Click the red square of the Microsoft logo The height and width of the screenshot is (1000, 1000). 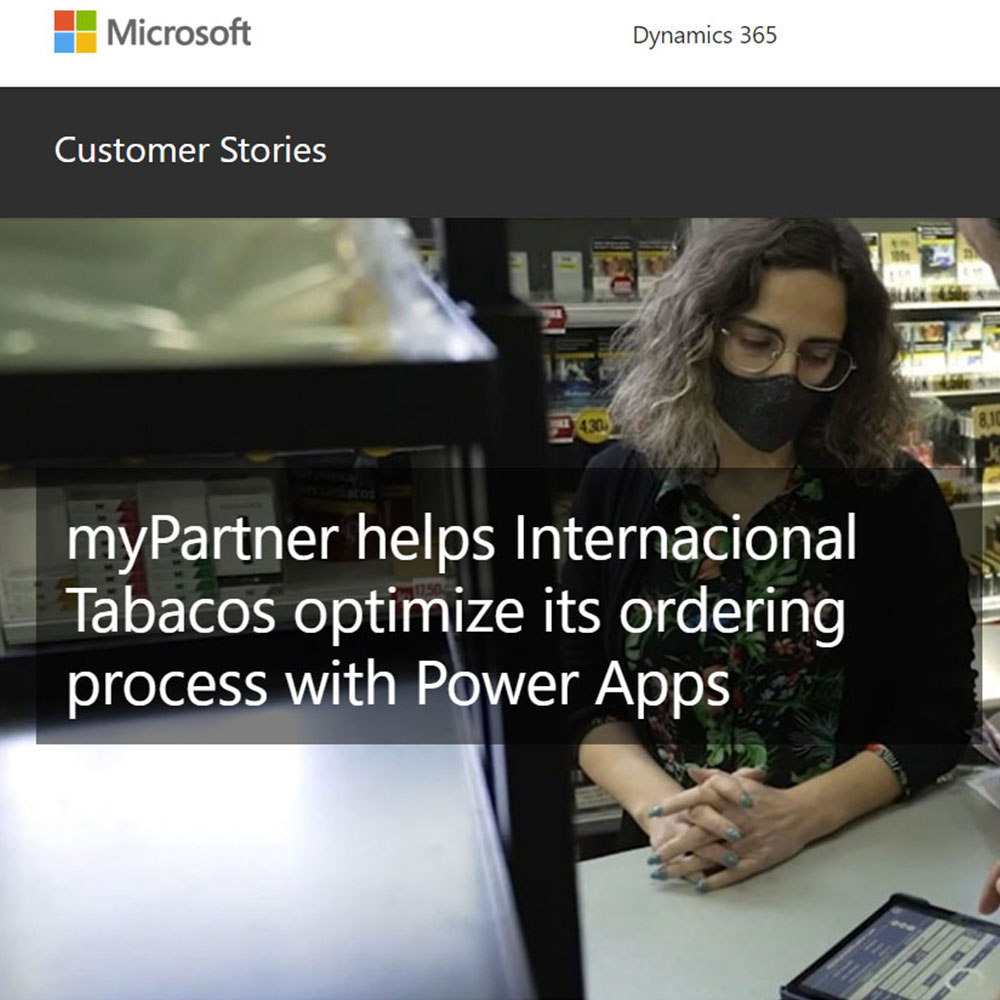click(64, 20)
